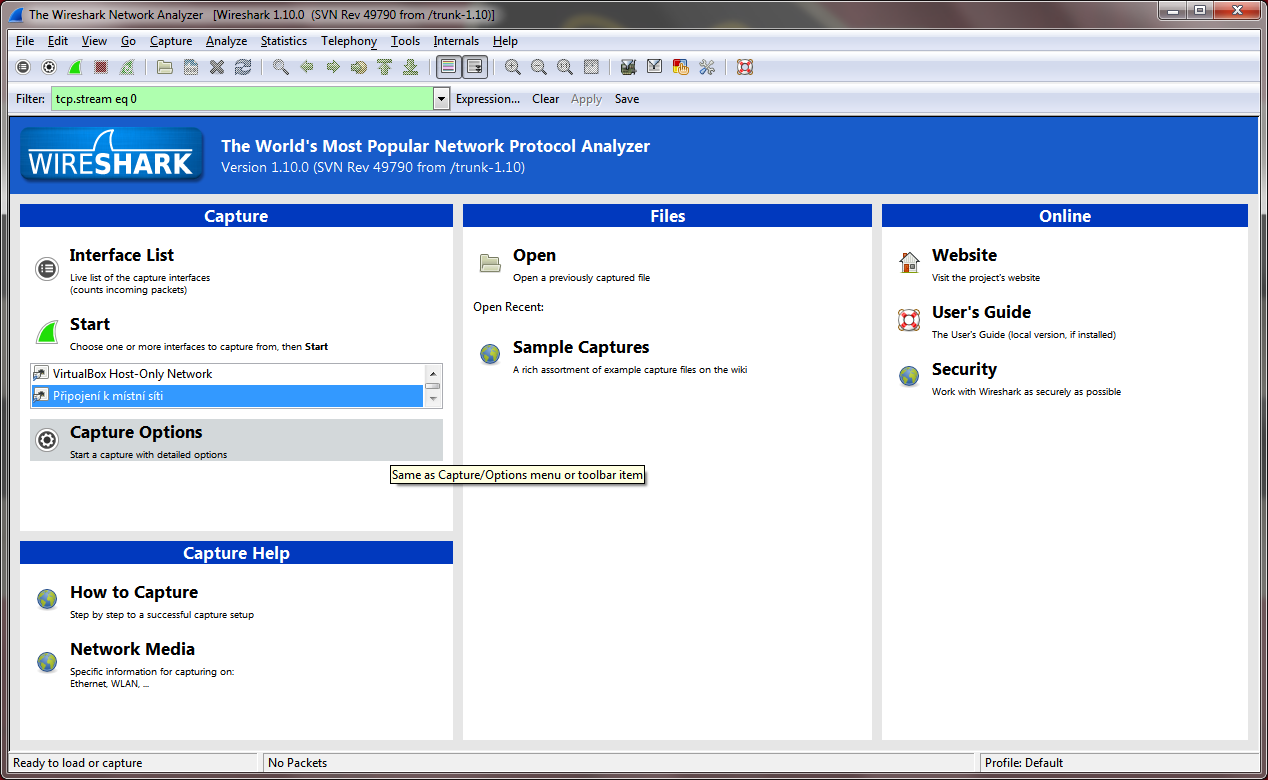Restart the running capture toolbar icon
The width and height of the screenshot is (1268, 780).
[x=127, y=67]
